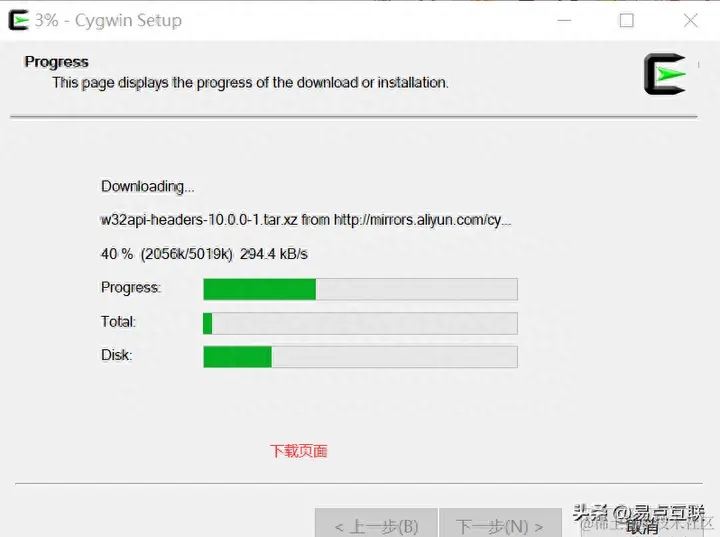This screenshot has width=720, height=537.
Task: Click the page description text below the heading
Action: tap(250, 83)
